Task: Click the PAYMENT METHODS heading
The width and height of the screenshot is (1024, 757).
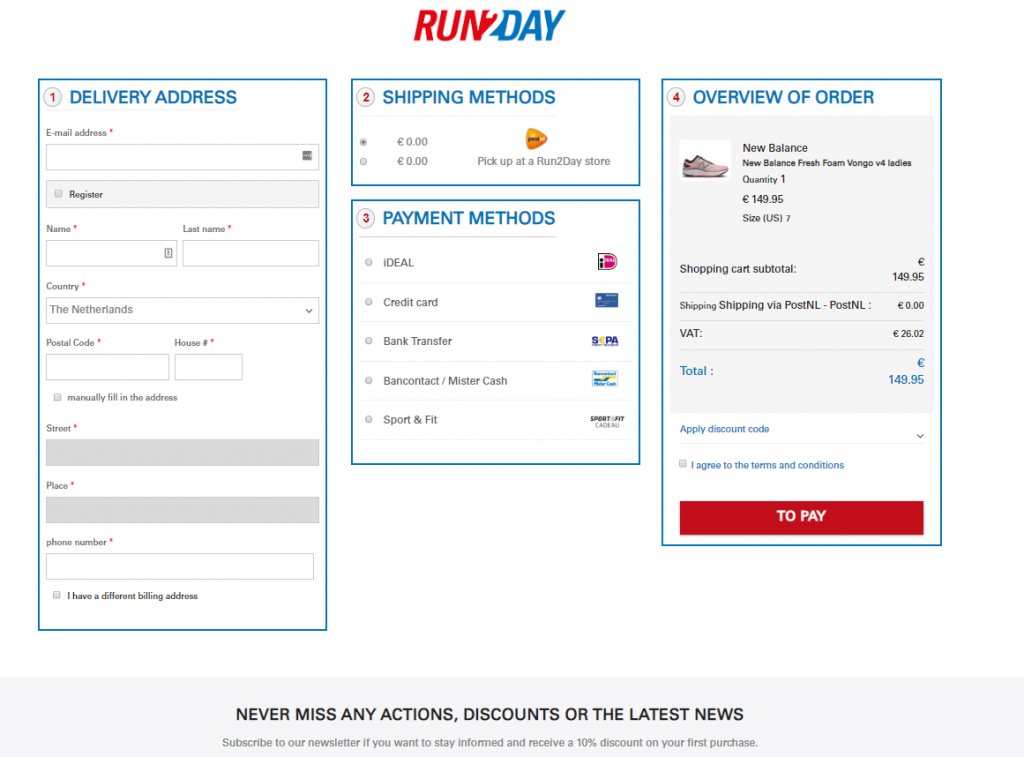Action: (469, 218)
